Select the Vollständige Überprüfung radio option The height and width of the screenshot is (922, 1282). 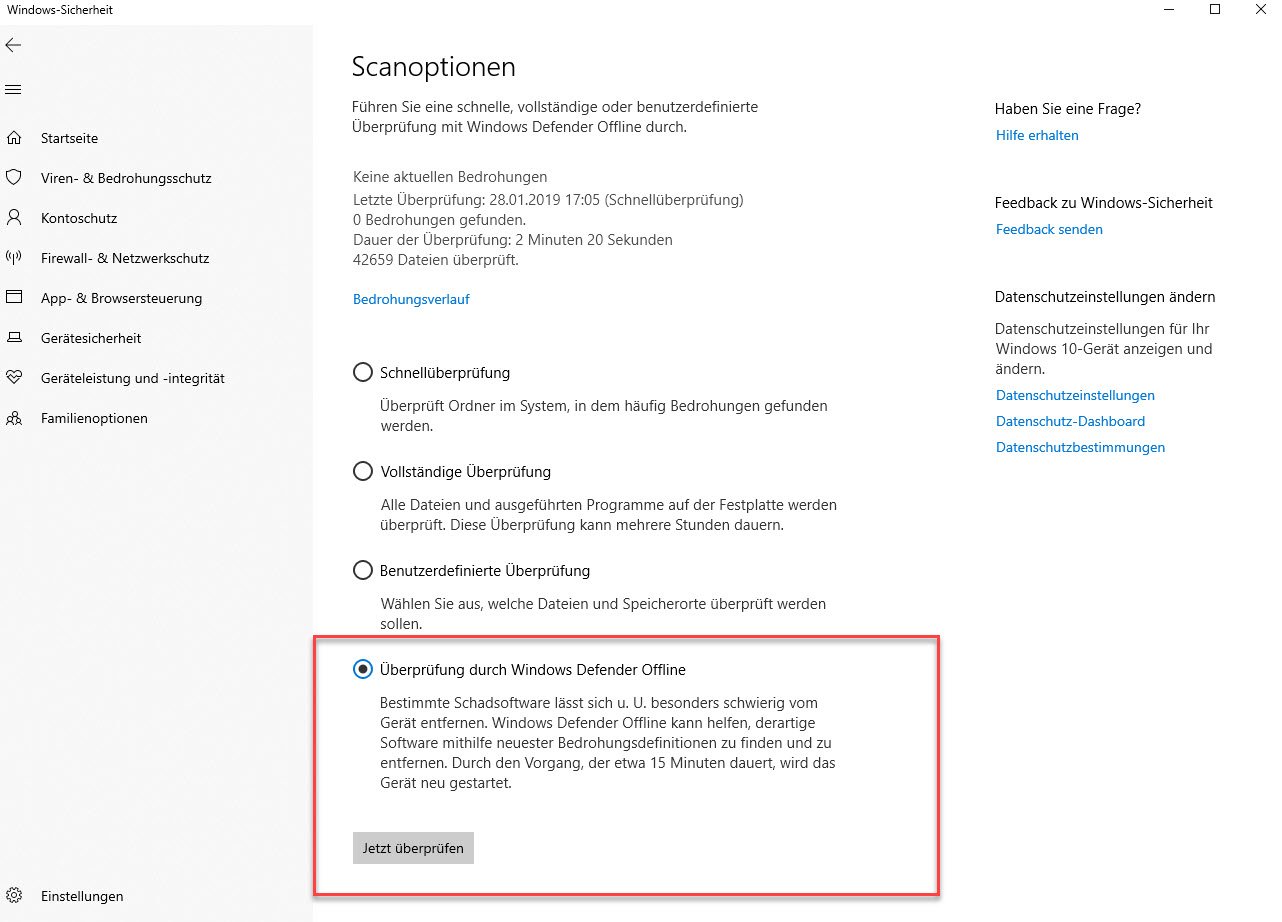pyautogui.click(x=363, y=471)
